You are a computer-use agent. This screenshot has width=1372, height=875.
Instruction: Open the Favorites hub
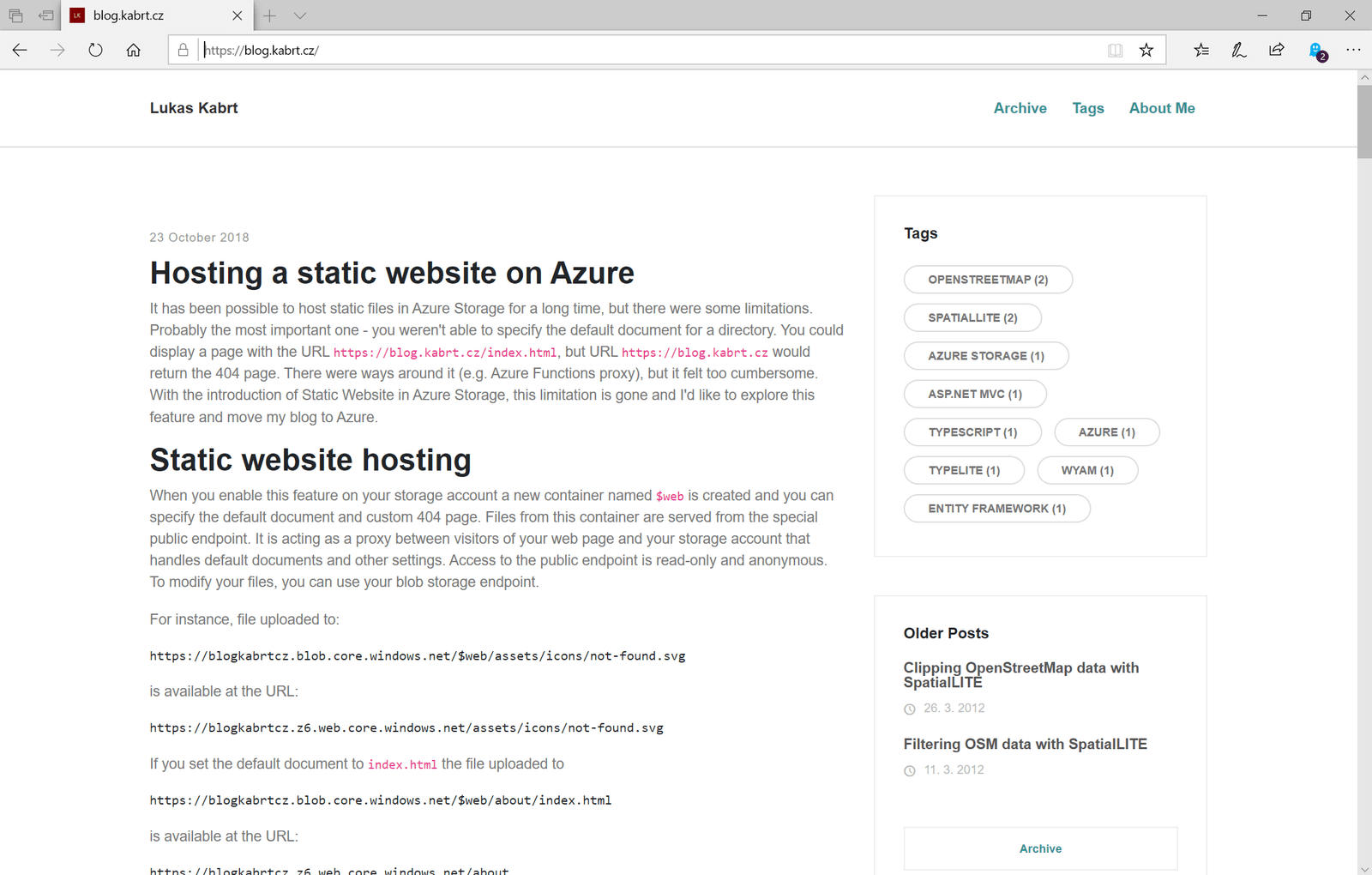(x=1201, y=50)
